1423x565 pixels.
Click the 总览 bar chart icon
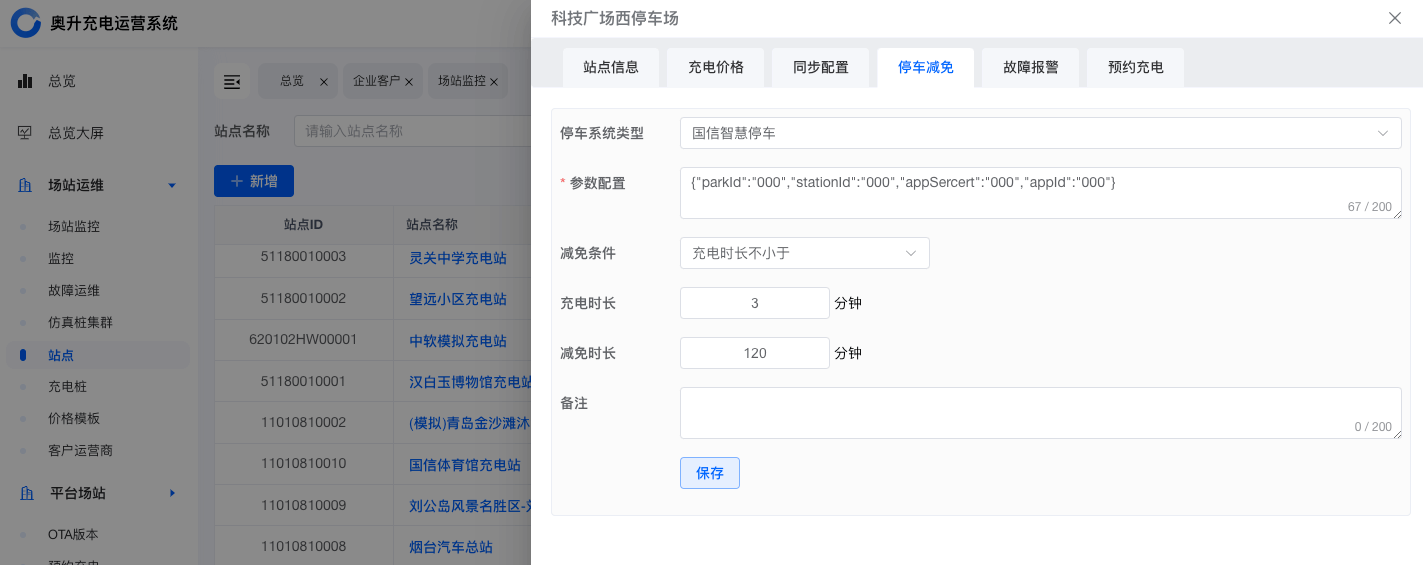25,81
